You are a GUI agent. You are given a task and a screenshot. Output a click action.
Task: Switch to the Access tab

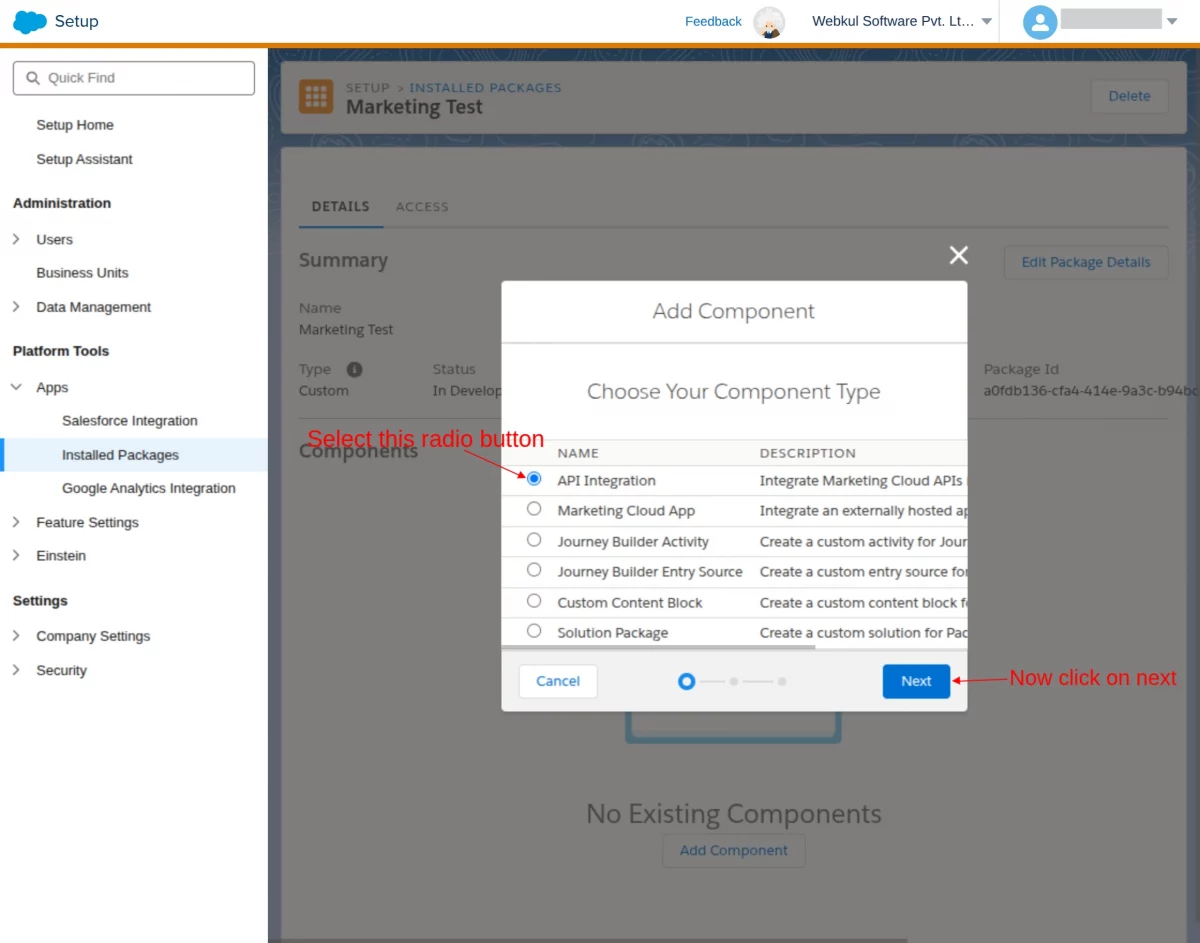pos(422,207)
